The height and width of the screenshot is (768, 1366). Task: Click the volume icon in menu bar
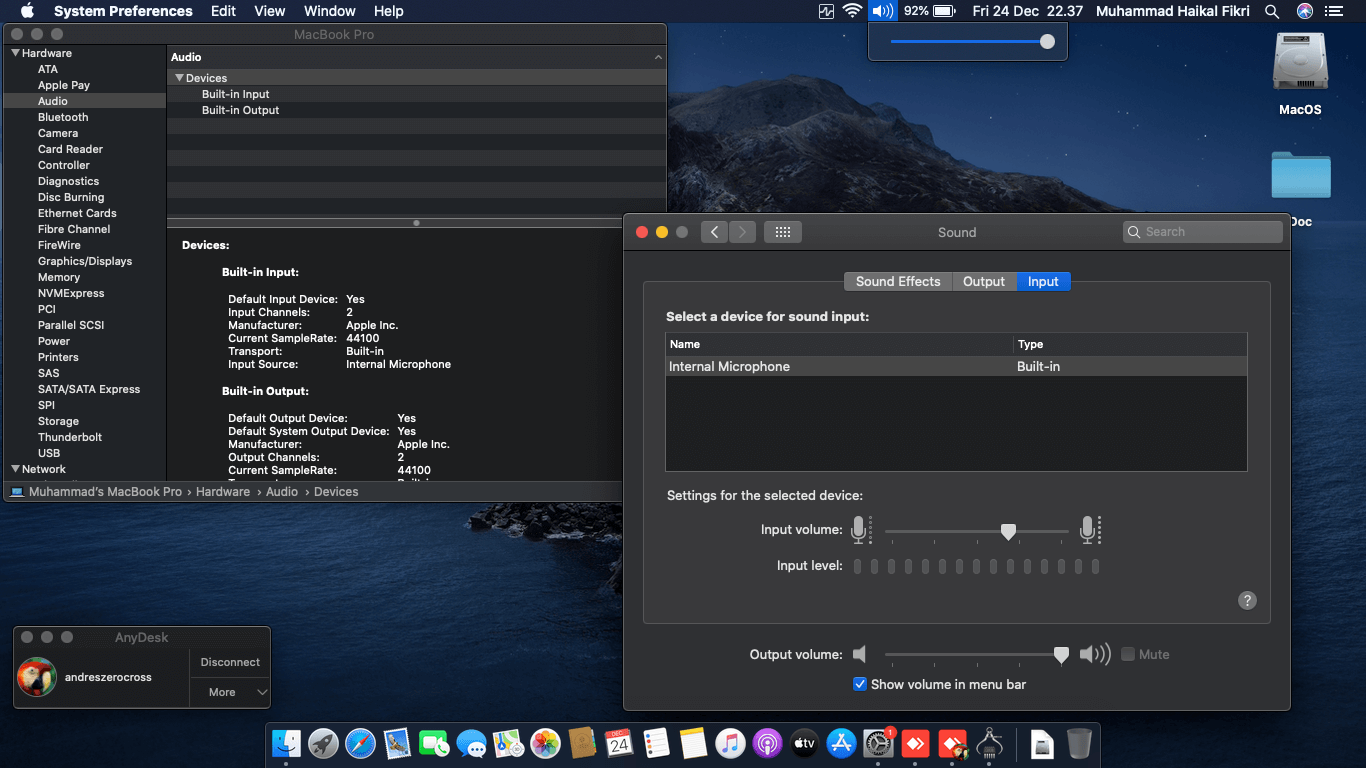[x=881, y=11]
